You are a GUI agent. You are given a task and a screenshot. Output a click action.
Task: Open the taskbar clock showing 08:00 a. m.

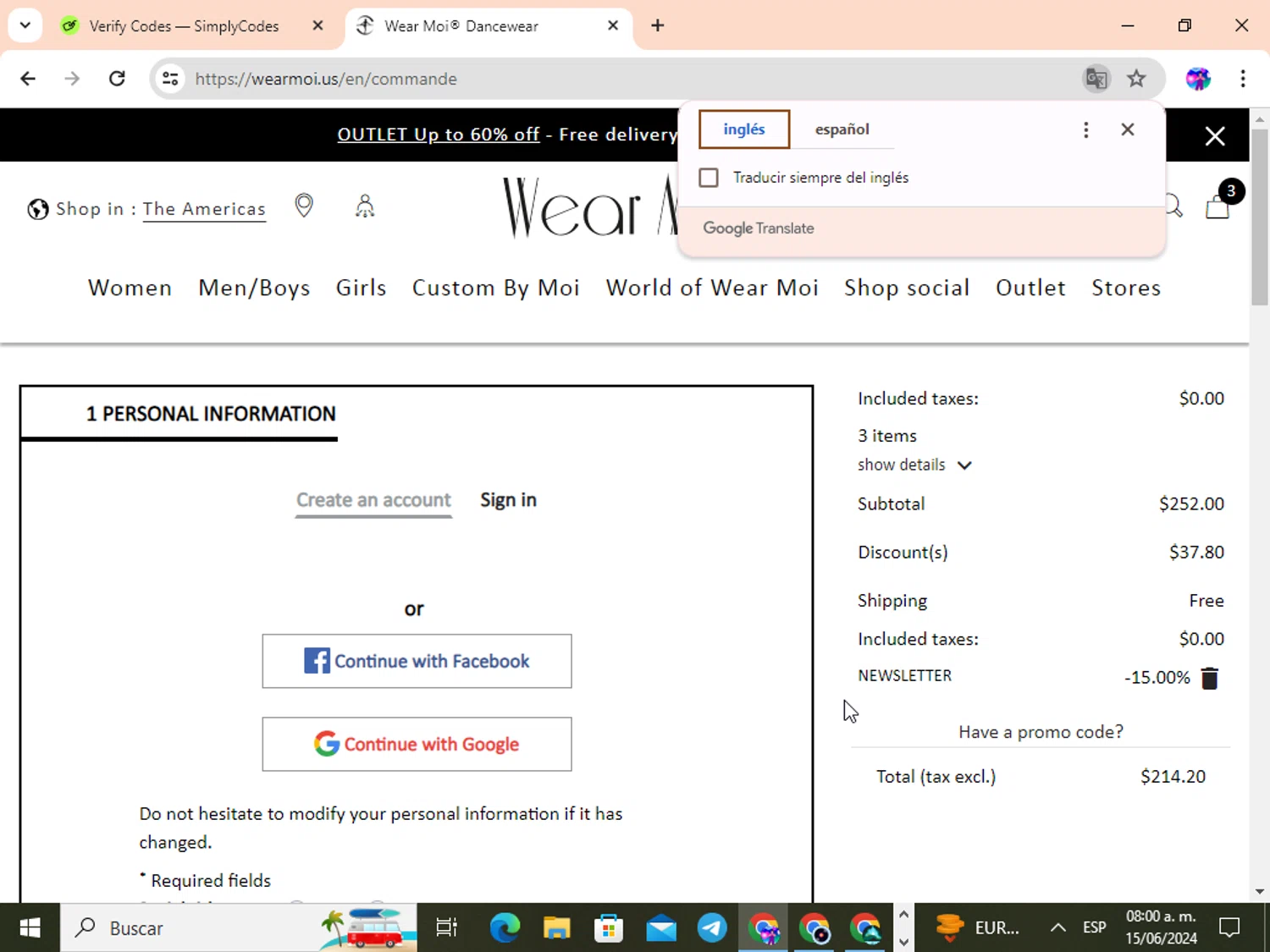[x=1161, y=928]
